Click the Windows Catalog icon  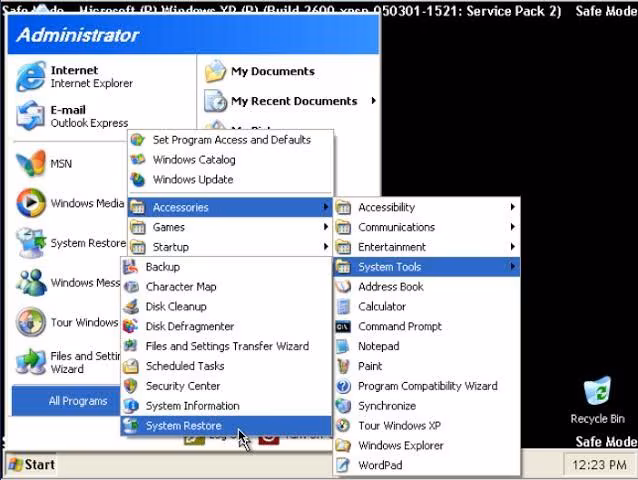click(138, 159)
